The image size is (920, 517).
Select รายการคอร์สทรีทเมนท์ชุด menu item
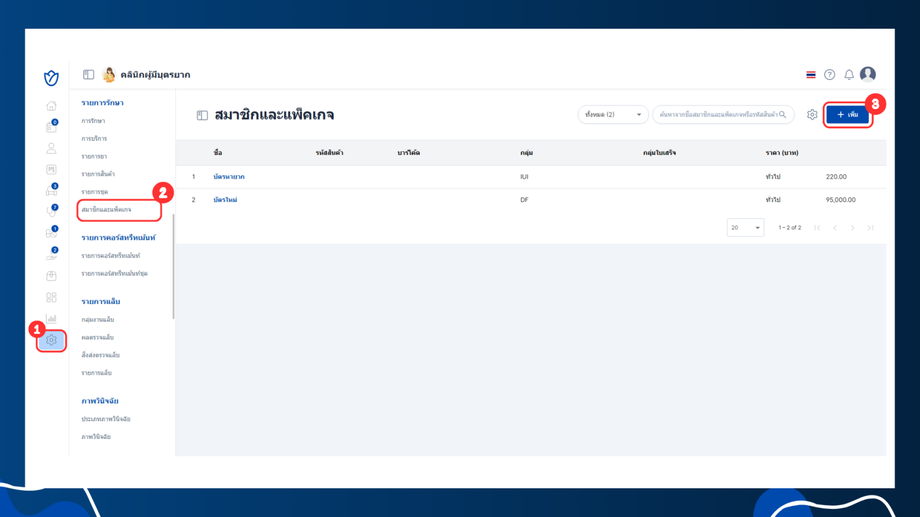point(114,273)
